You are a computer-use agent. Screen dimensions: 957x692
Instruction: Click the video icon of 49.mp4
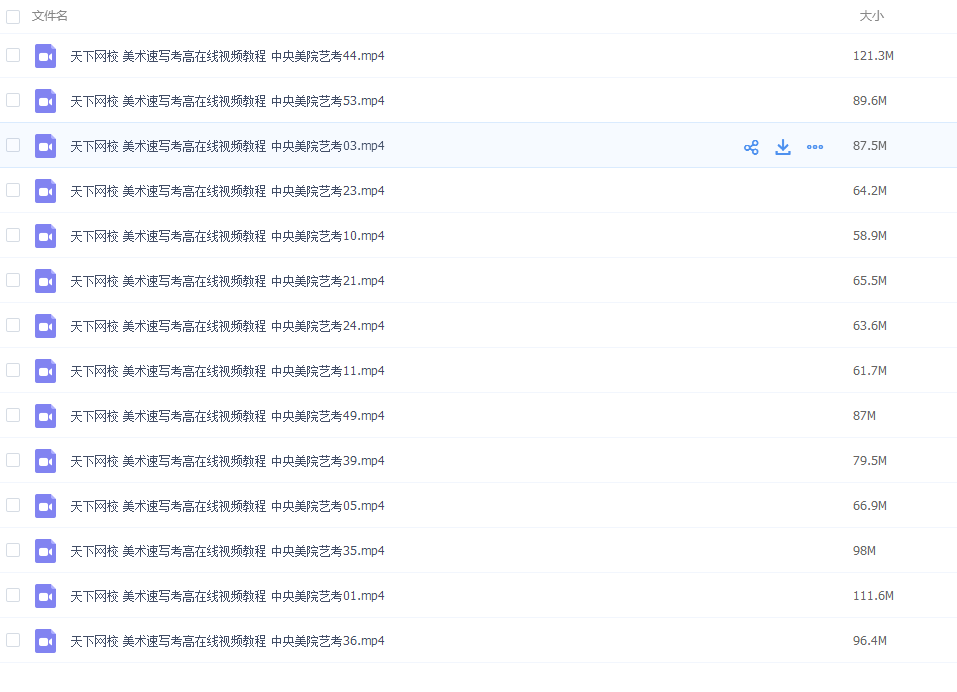click(45, 416)
